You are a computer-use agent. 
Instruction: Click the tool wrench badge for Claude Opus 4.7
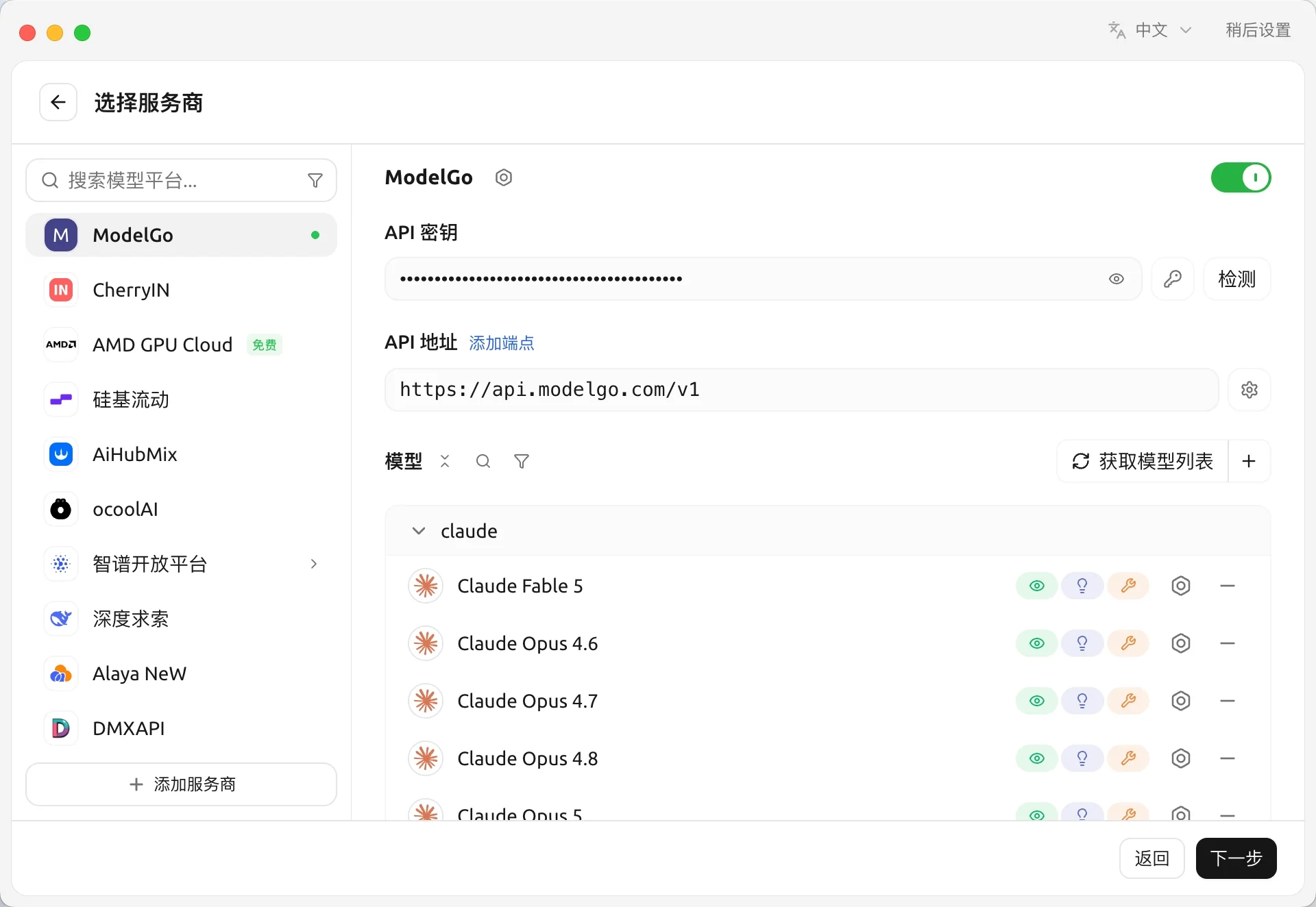[1128, 701]
